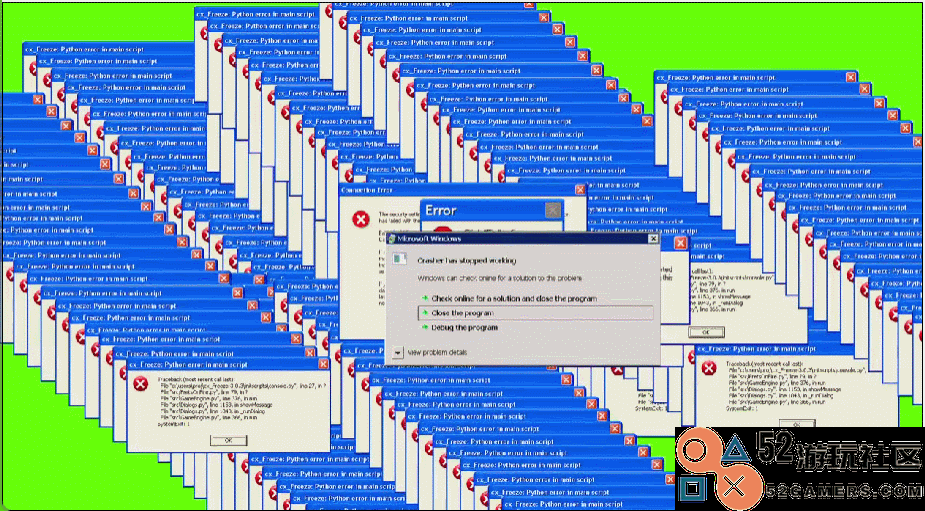Viewport: 925px width, 511px height.
Task: Click "Crasher has stopped working" heading
Action: tap(467, 260)
